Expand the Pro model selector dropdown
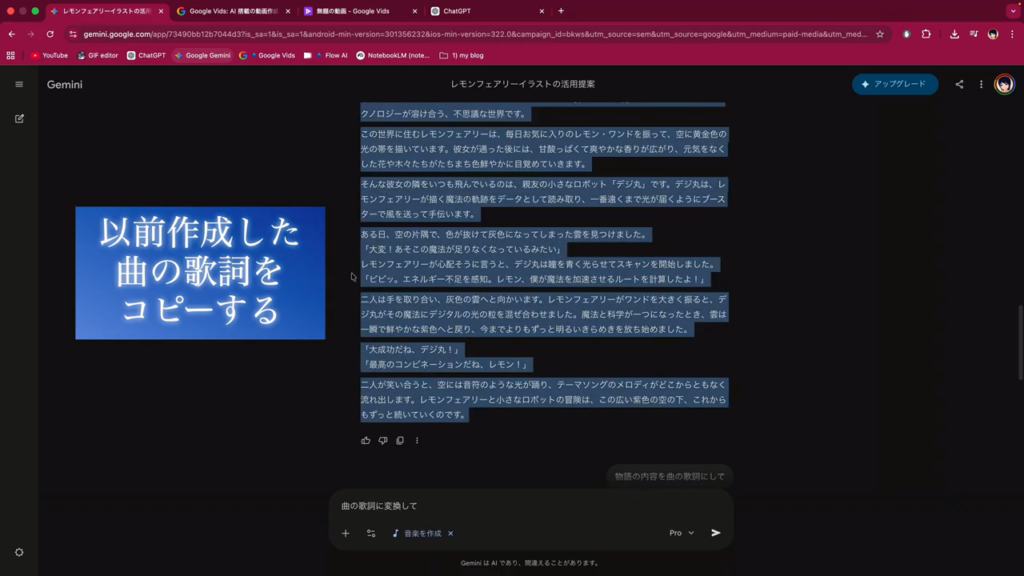Viewport: 1024px width, 576px height. click(x=682, y=533)
